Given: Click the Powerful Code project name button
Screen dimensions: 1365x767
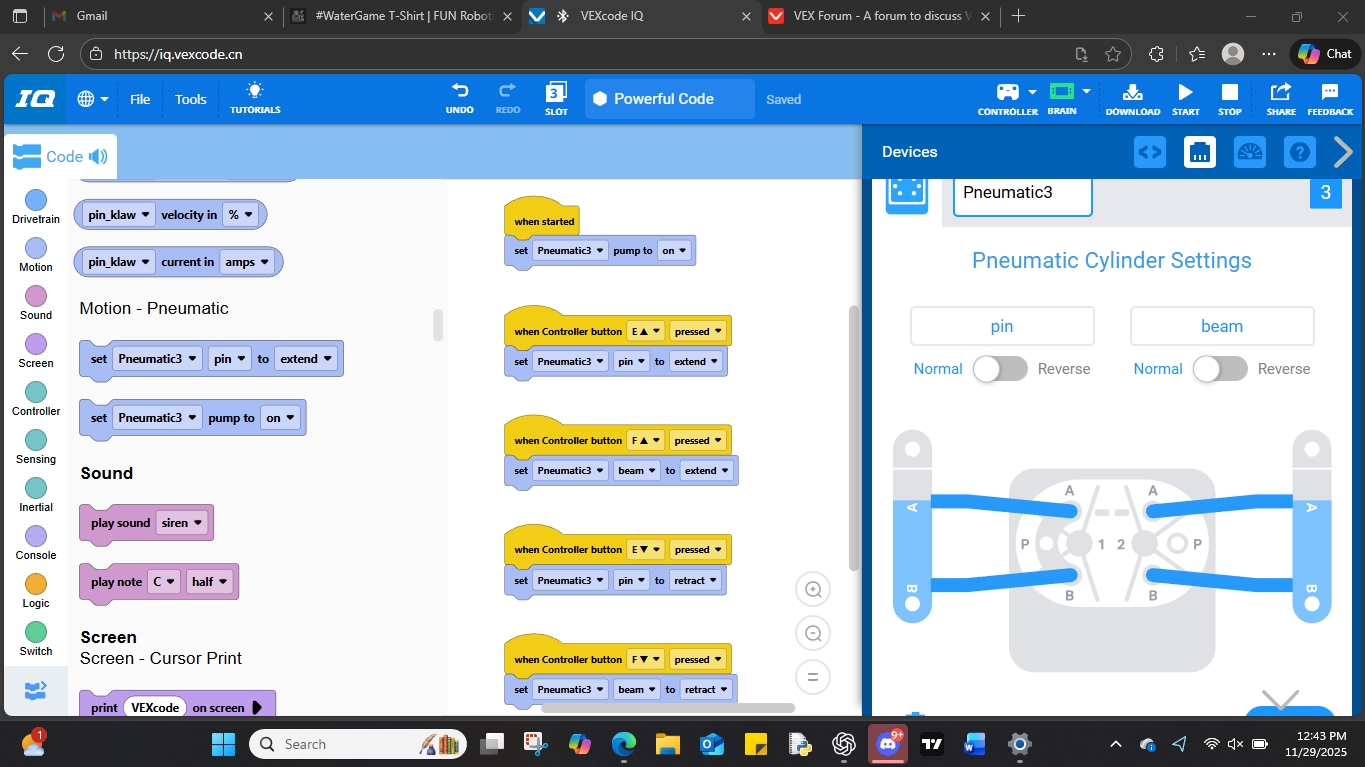Looking at the screenshot, I should pos(669,99).
